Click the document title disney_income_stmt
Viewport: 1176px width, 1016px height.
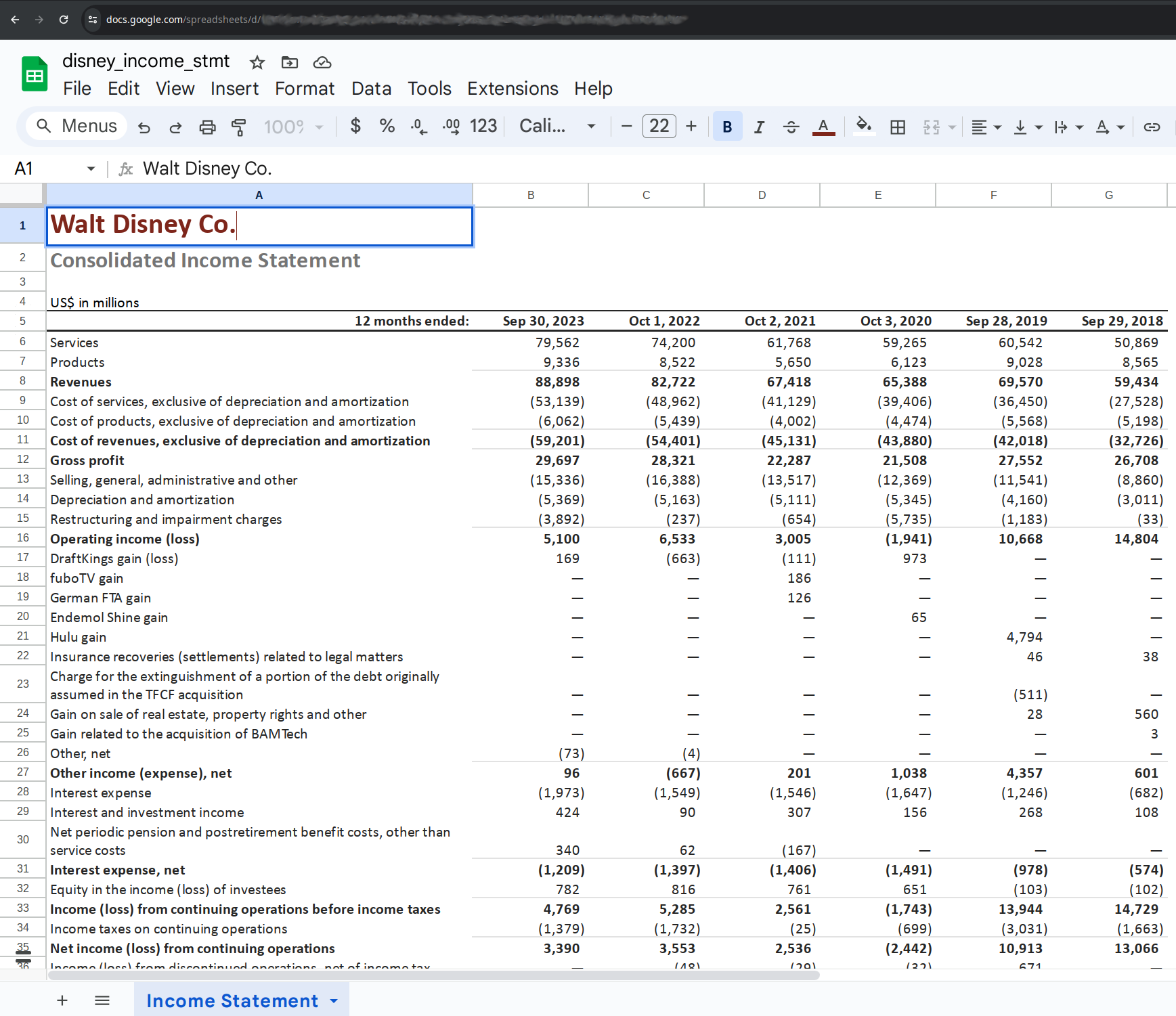146,61
